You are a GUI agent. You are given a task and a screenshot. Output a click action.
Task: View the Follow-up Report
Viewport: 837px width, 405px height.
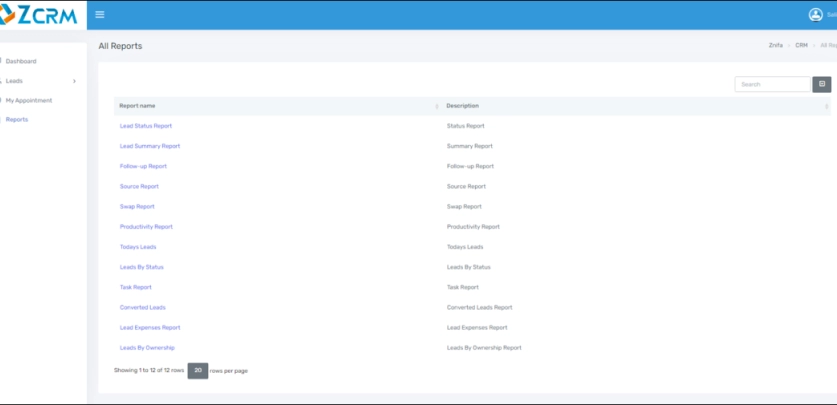tap(143, 166)
